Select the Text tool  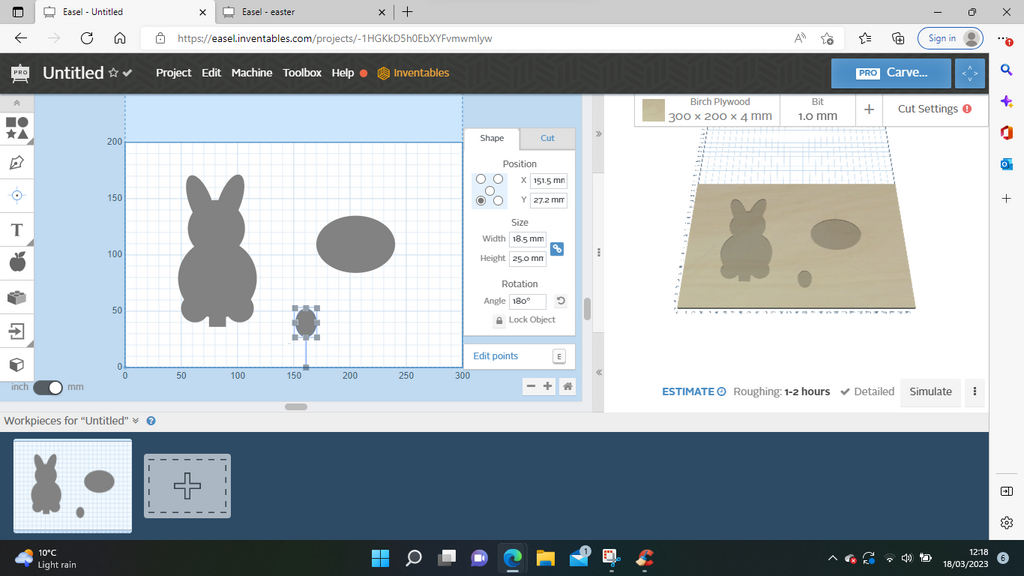tap(17, 230)
